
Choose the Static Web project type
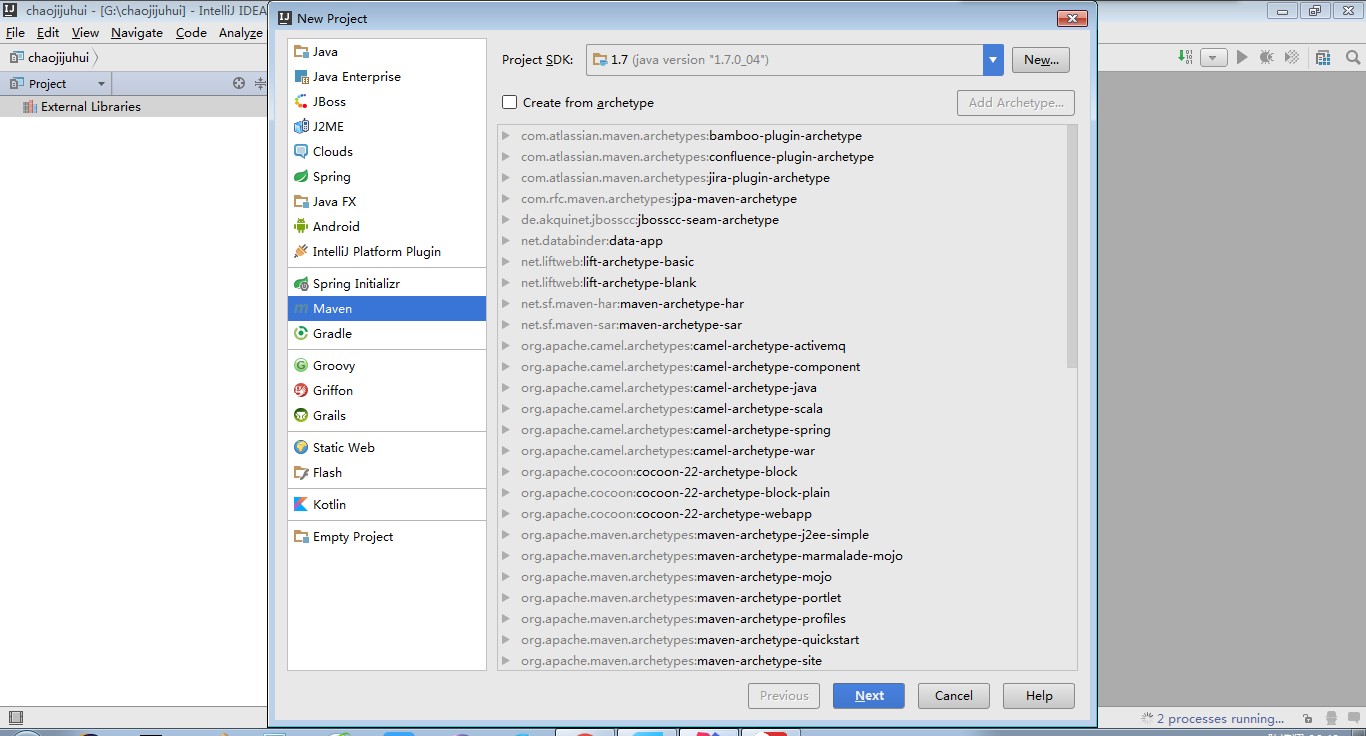pyautogui.click(x=386, y=447)
